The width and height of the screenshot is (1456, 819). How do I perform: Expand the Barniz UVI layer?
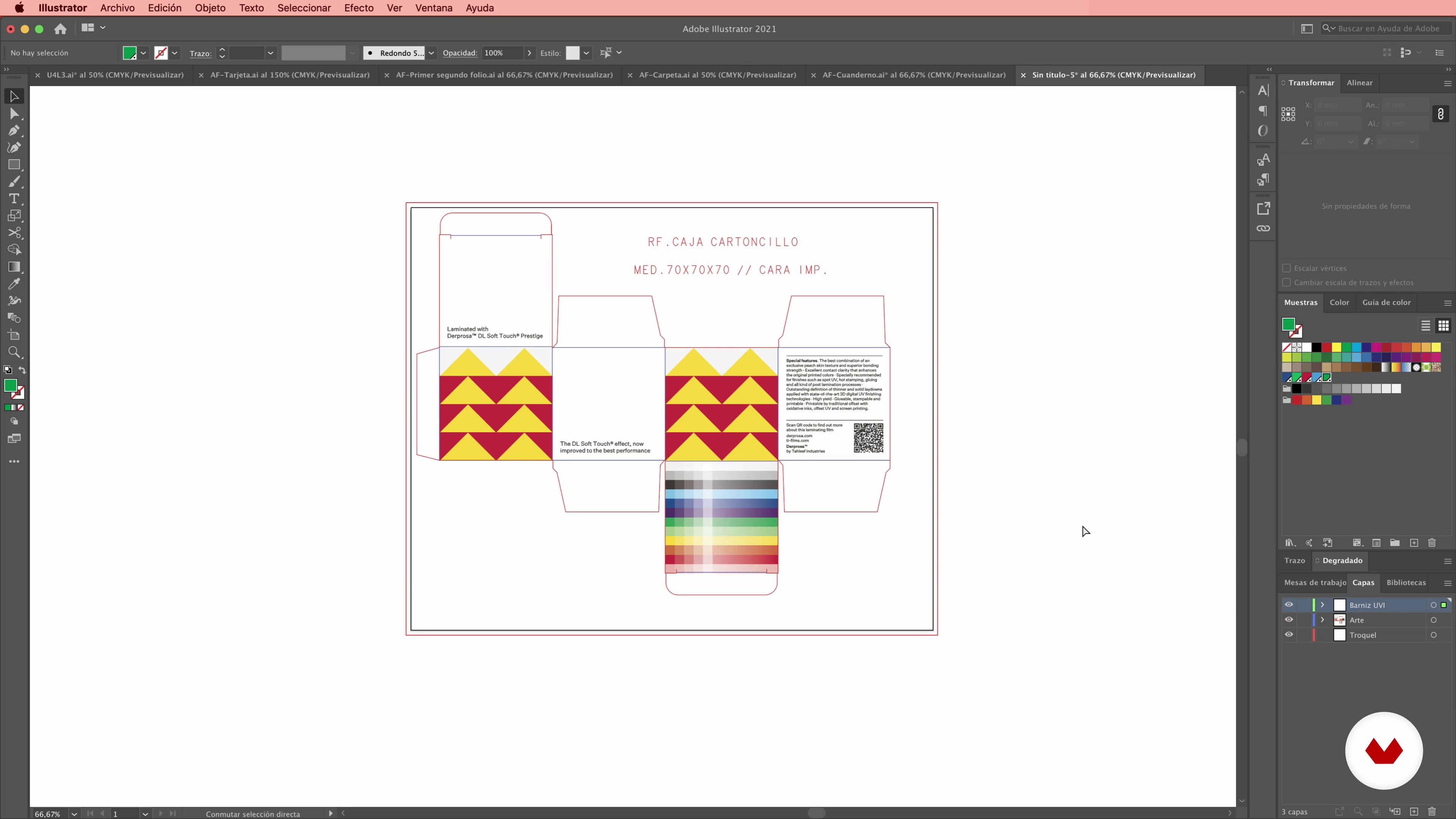pos(1322,605)
